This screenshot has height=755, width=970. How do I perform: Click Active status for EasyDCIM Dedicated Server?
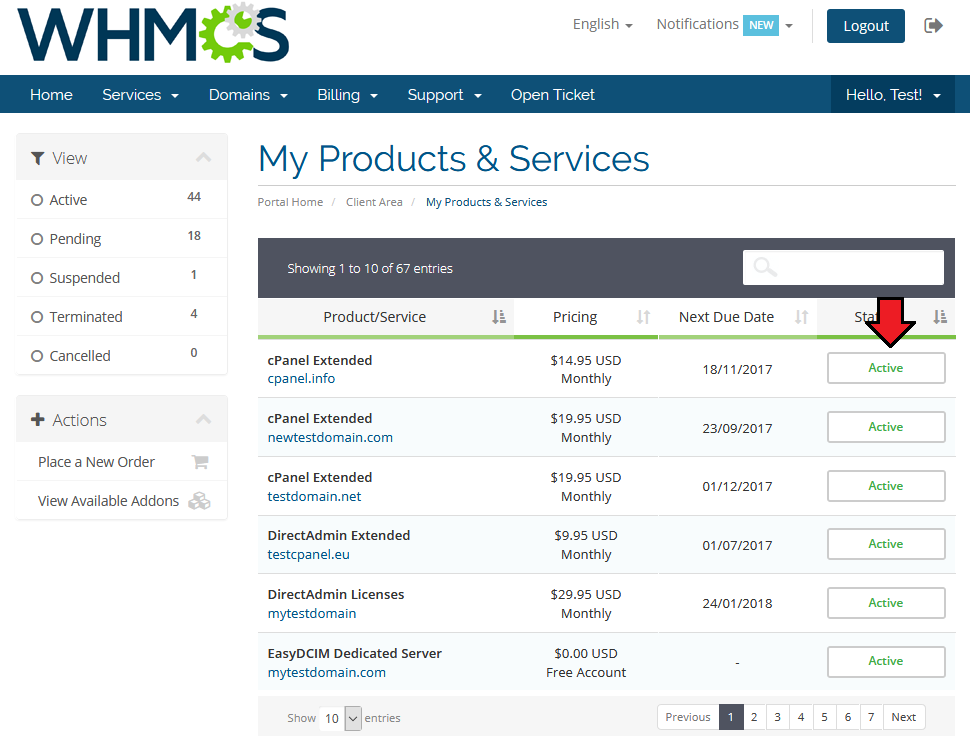(886, 662)
